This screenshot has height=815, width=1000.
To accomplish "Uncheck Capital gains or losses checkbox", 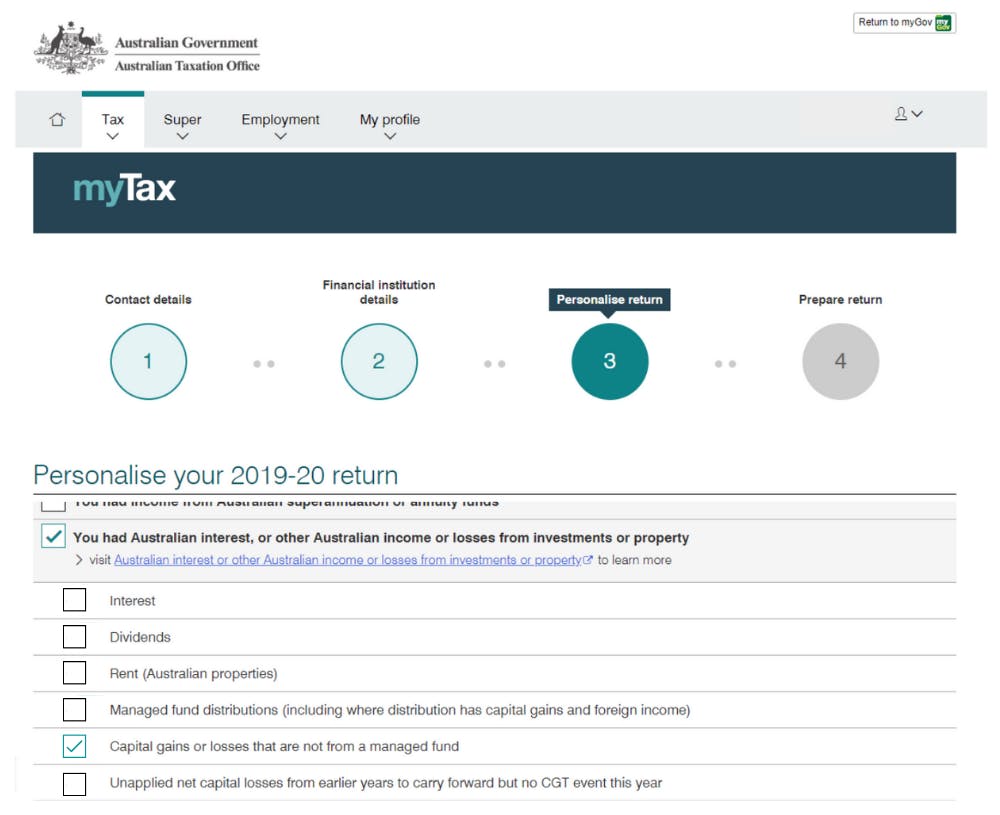I will (75, 746).
